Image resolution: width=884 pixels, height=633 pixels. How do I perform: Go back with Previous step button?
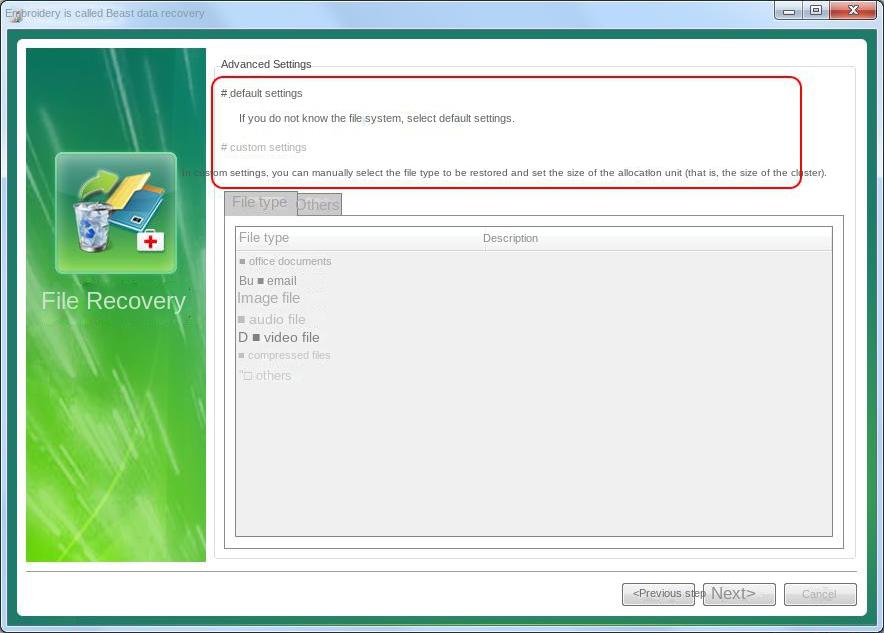[658, 594]
